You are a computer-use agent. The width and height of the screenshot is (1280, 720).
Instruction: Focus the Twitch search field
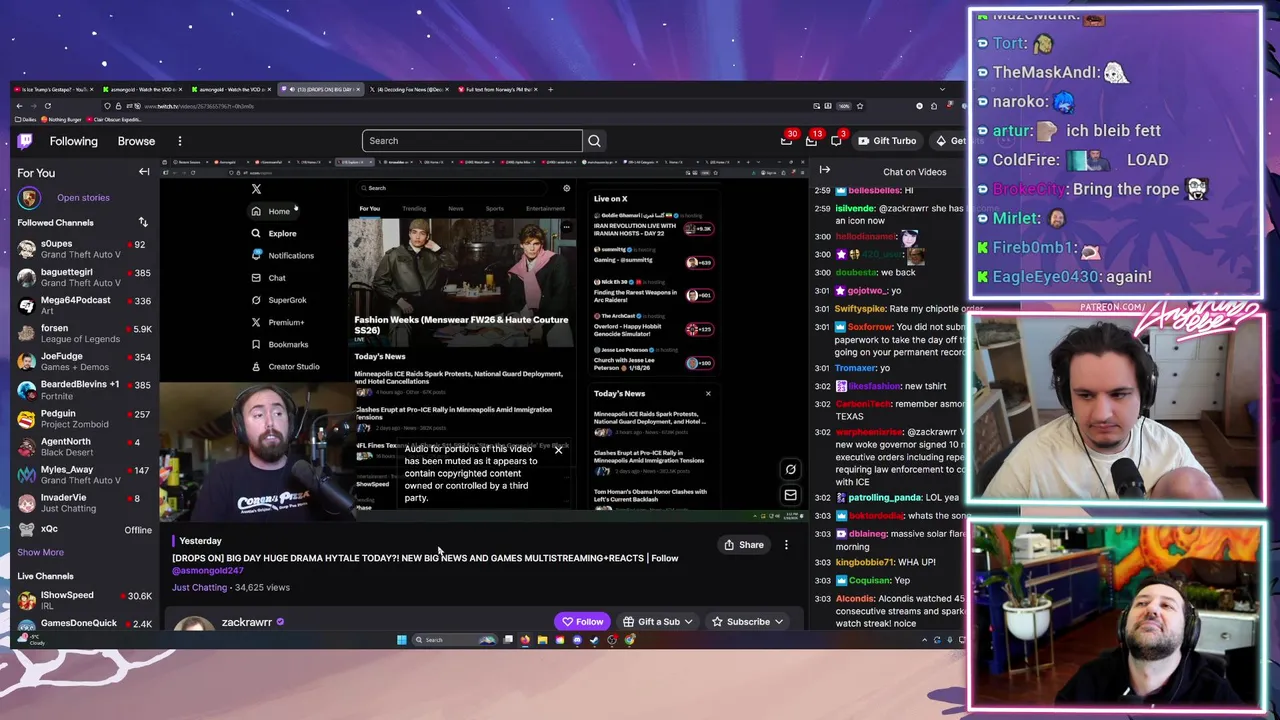click(x=472, y=141)
